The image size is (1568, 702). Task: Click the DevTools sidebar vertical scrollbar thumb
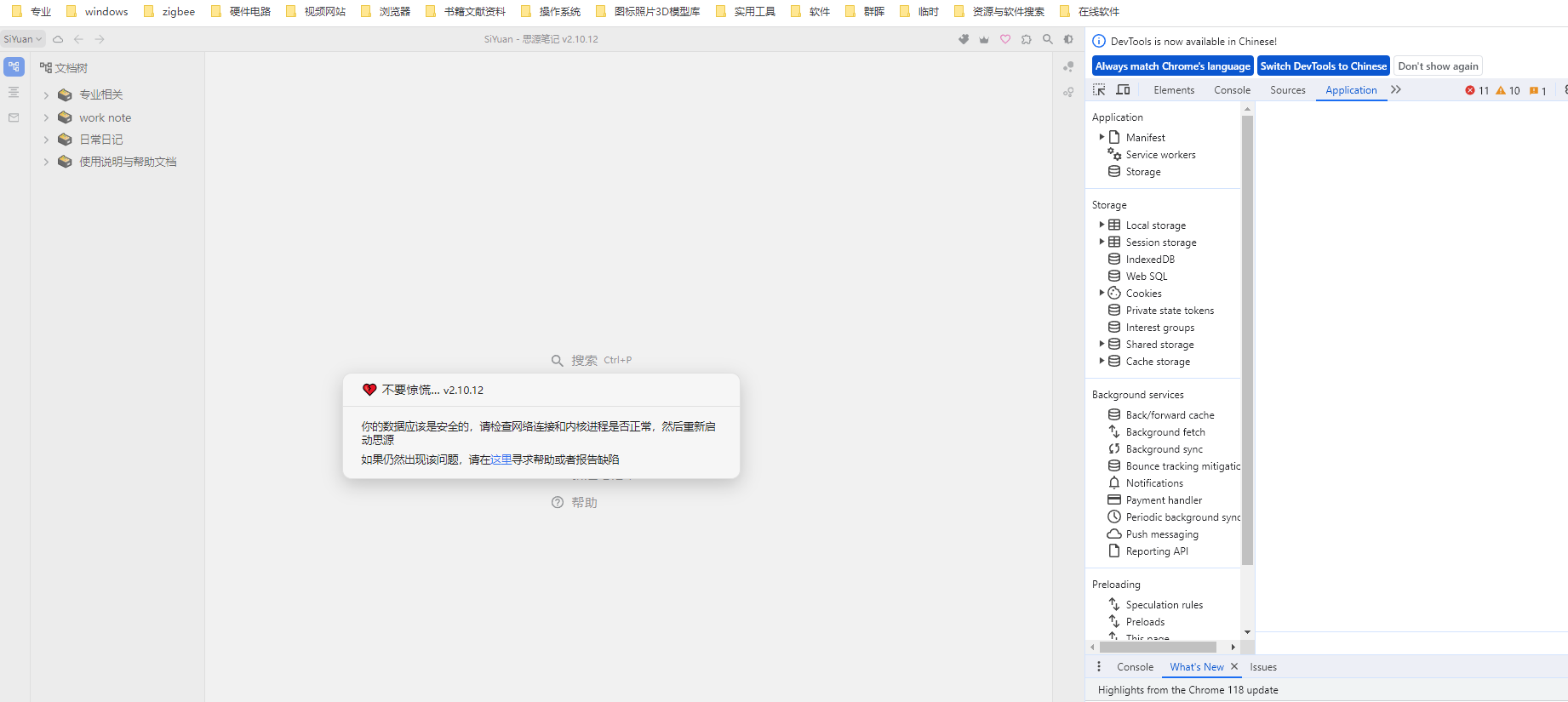click(x=1247, y=340)
